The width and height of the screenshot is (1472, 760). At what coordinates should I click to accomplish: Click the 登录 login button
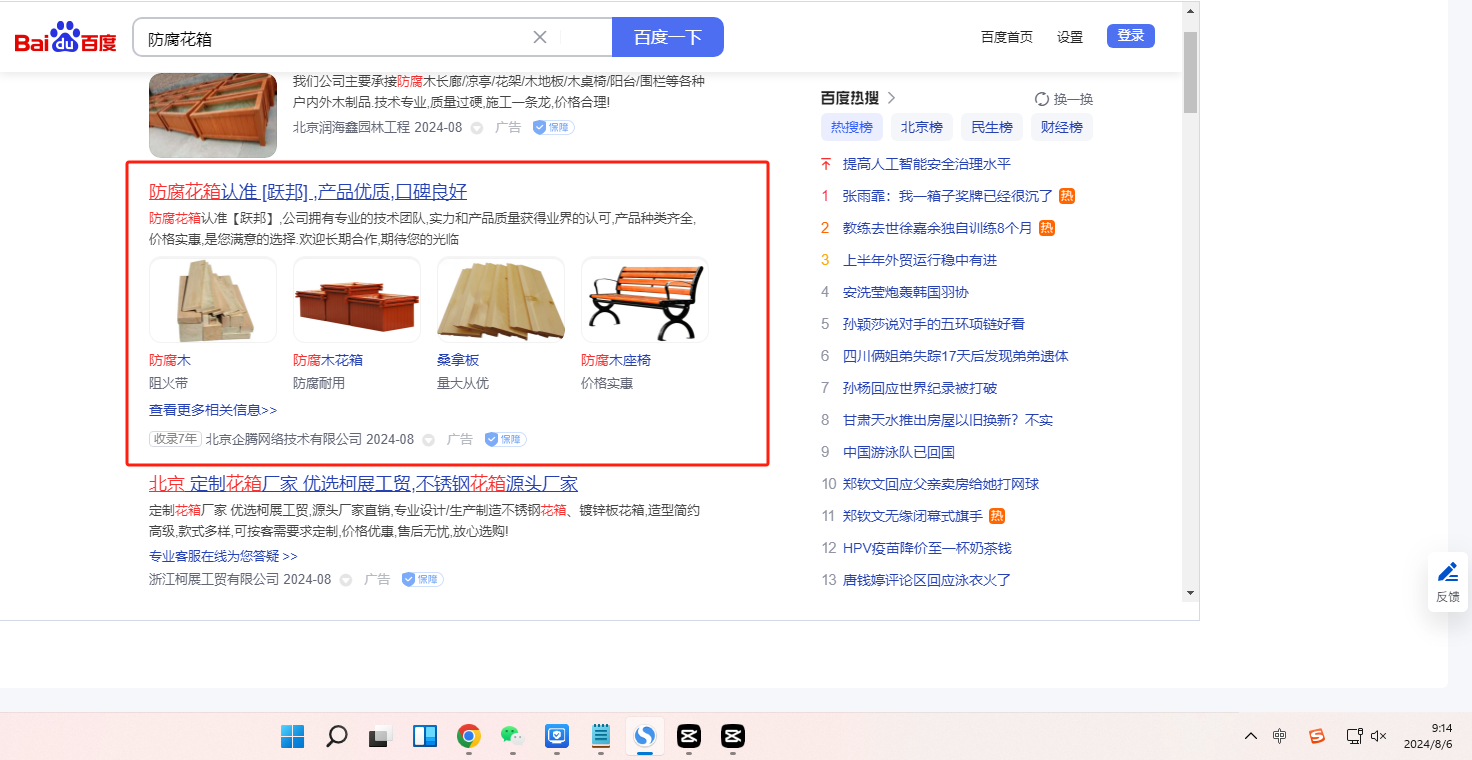click(1131, 36)
